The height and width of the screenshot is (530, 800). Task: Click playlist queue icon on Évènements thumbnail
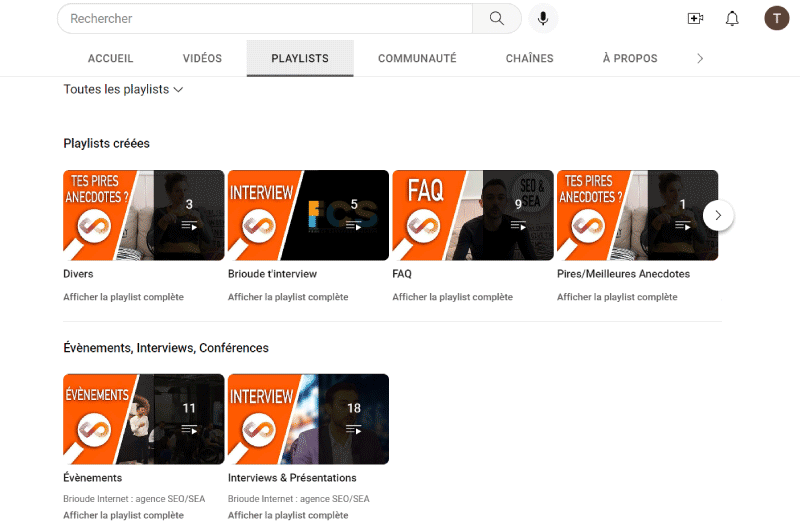189,430
